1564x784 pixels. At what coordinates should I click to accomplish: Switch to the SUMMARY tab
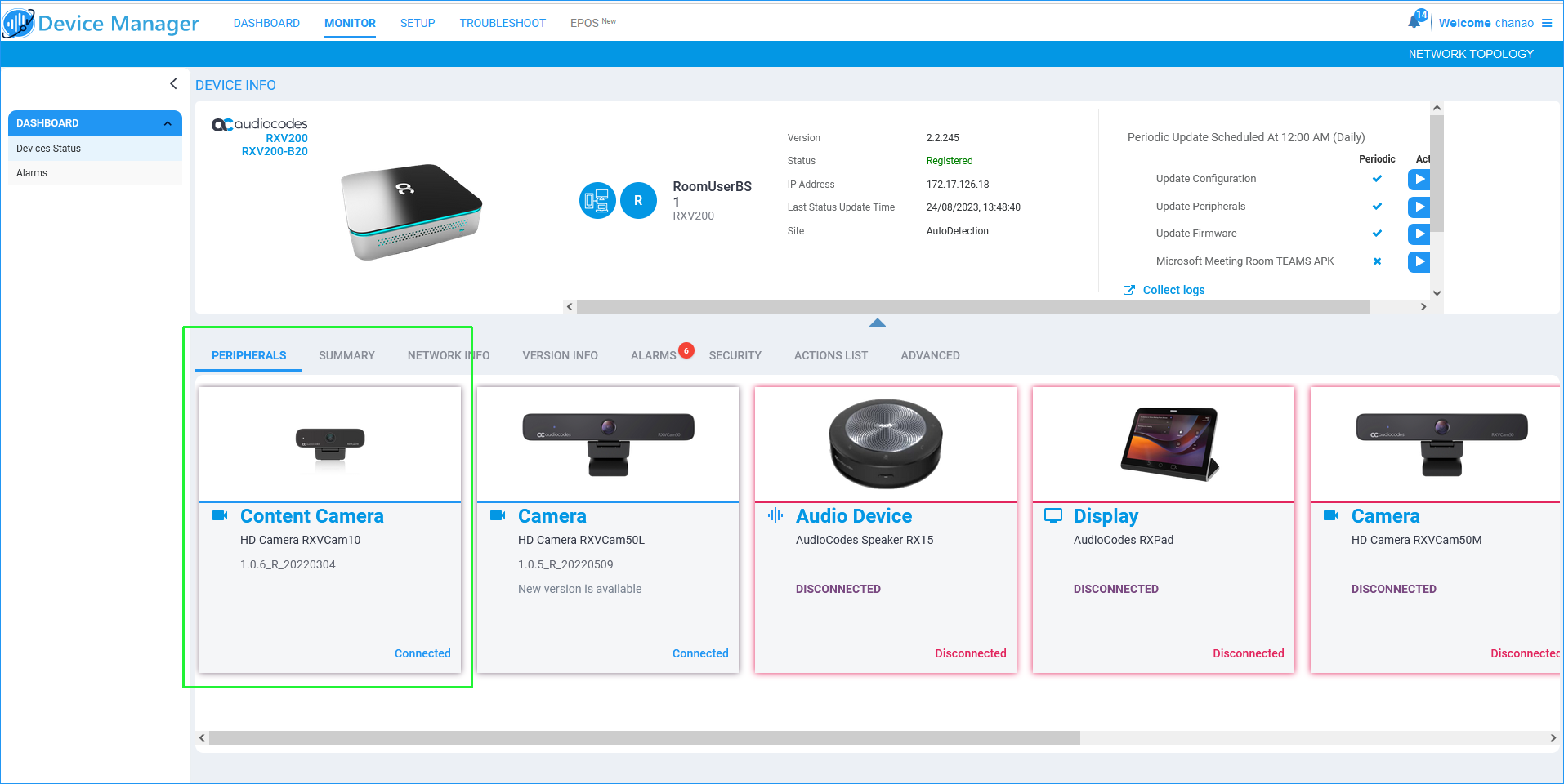point(346,355)
